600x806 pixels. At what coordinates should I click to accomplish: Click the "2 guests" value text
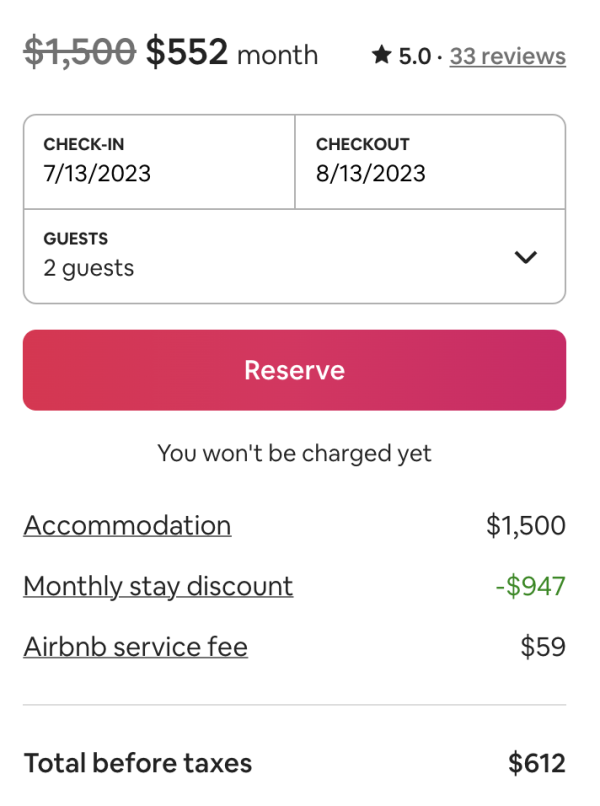tap(89, 268)
